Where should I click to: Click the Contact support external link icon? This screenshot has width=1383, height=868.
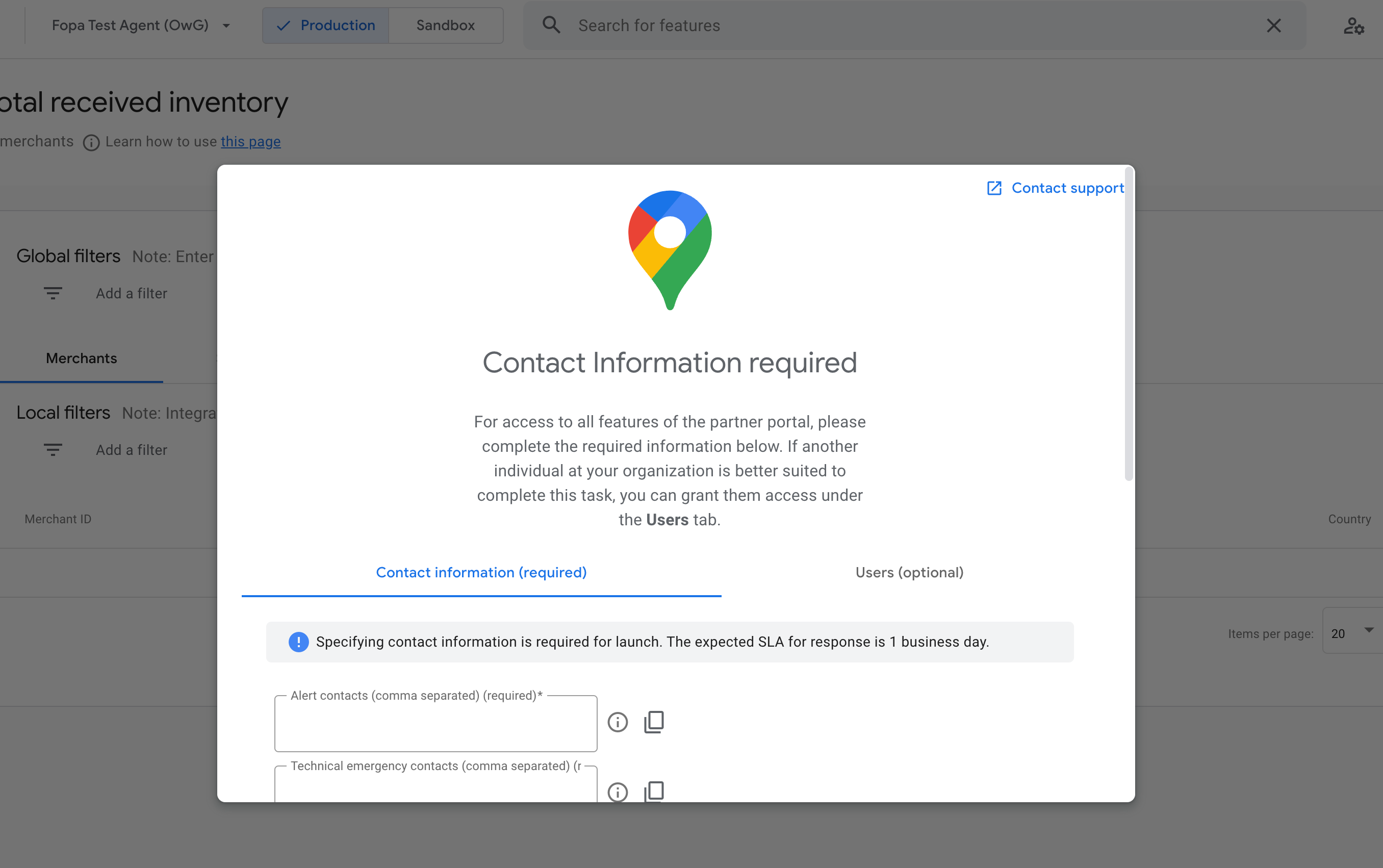994,188
